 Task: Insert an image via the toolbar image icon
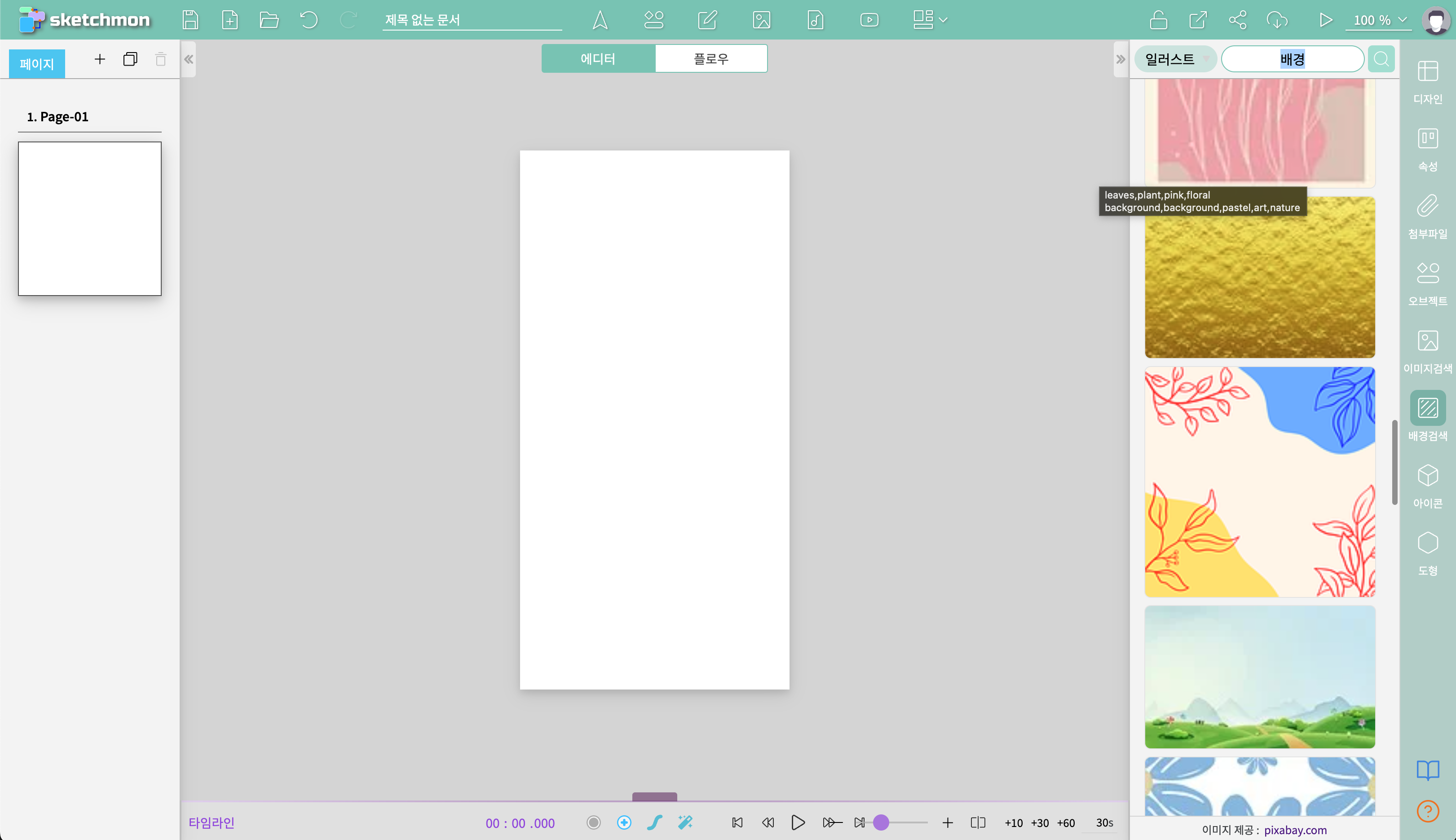761,20
